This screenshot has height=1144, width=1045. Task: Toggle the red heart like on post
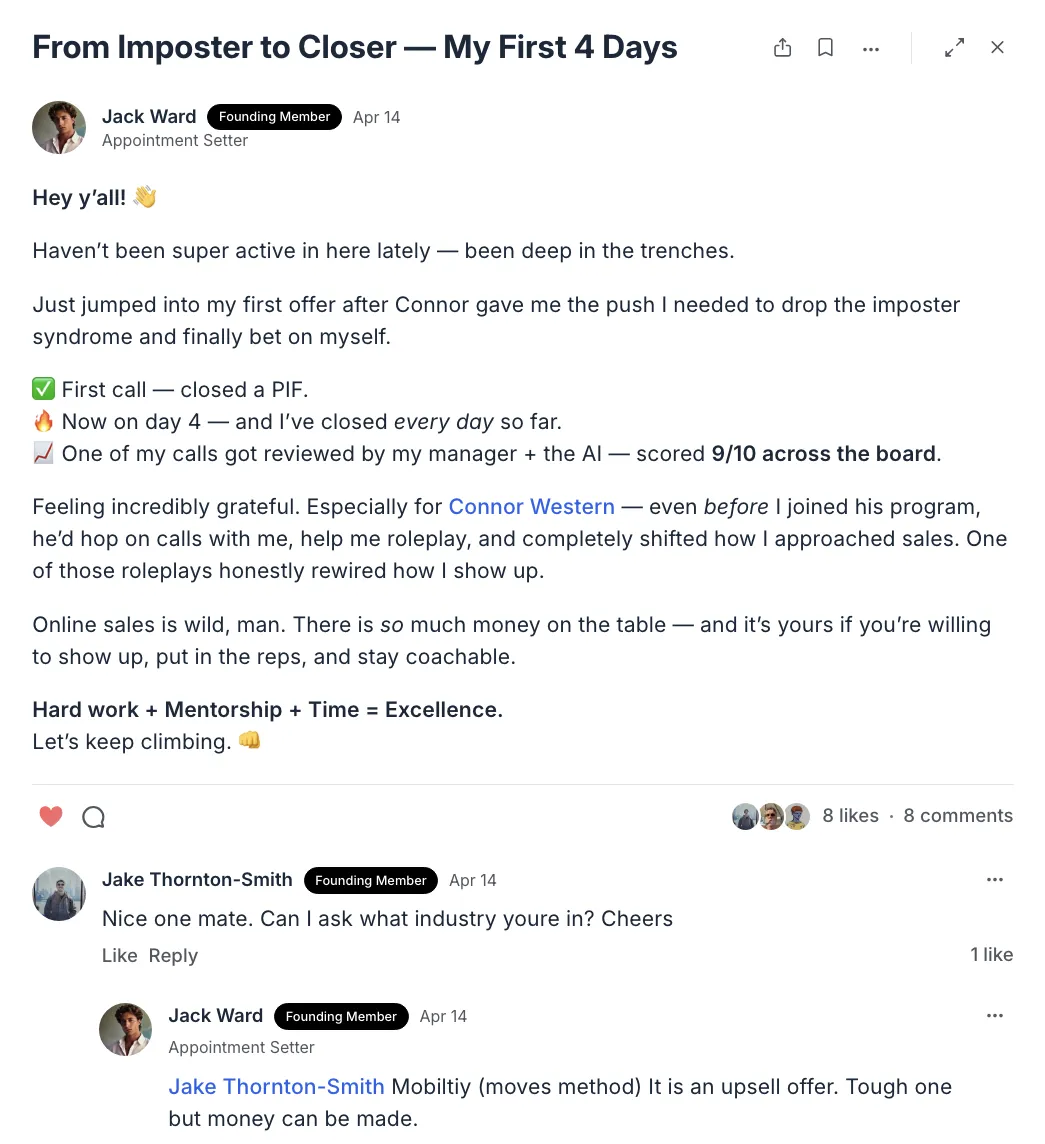50,816
